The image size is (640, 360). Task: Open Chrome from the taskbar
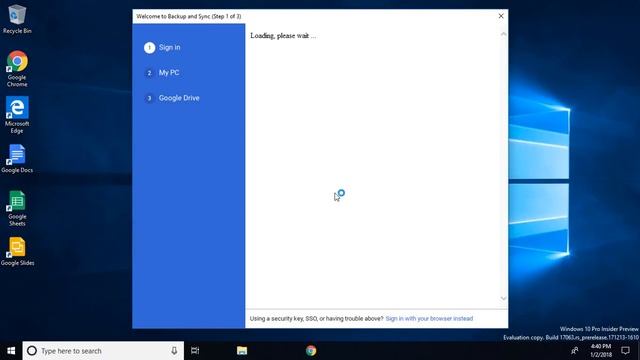pos(311,351)
